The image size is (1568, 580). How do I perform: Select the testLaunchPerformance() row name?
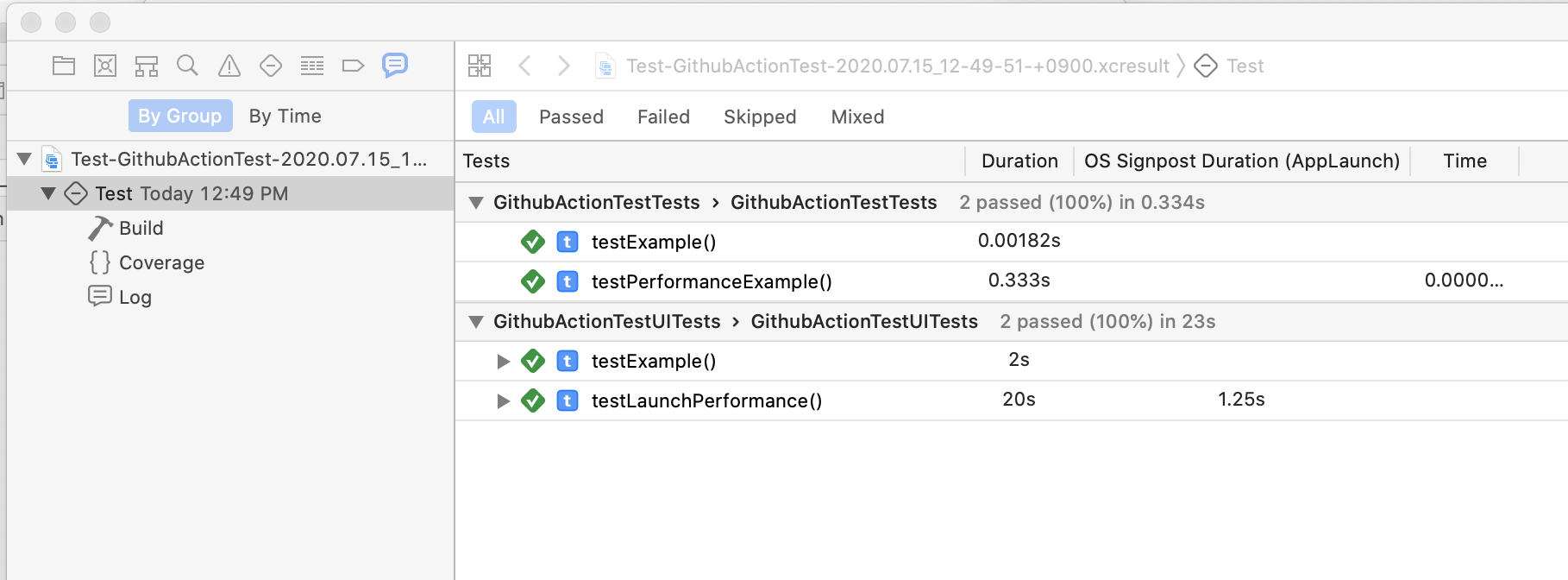[x=706, y=400]
